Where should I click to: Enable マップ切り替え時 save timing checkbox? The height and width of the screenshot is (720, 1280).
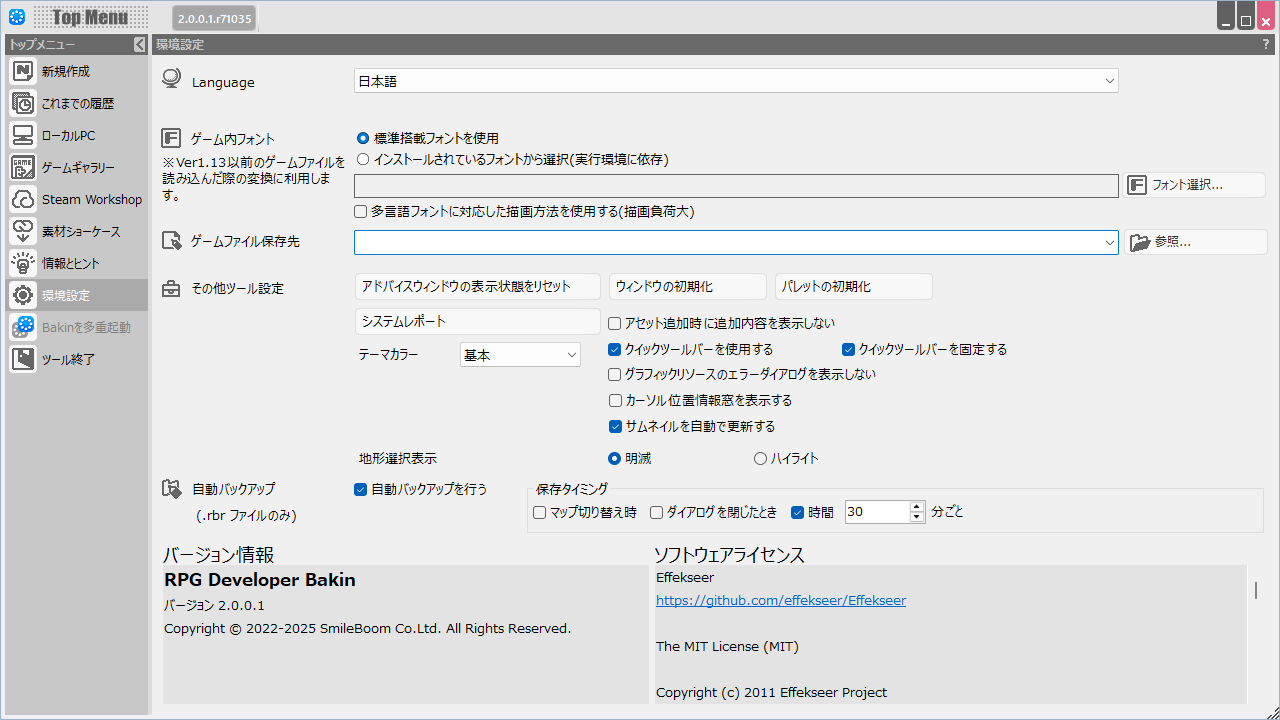[x=540, y=512]
